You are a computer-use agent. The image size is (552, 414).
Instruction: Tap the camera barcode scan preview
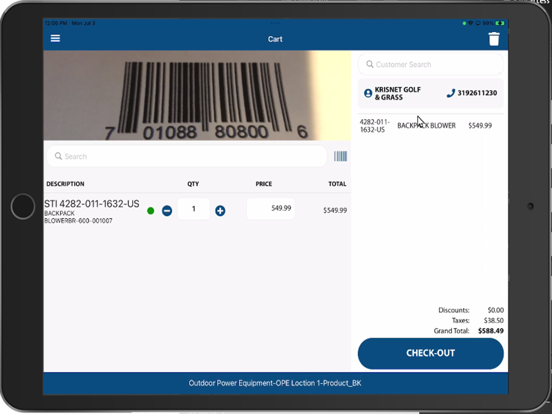197,95
